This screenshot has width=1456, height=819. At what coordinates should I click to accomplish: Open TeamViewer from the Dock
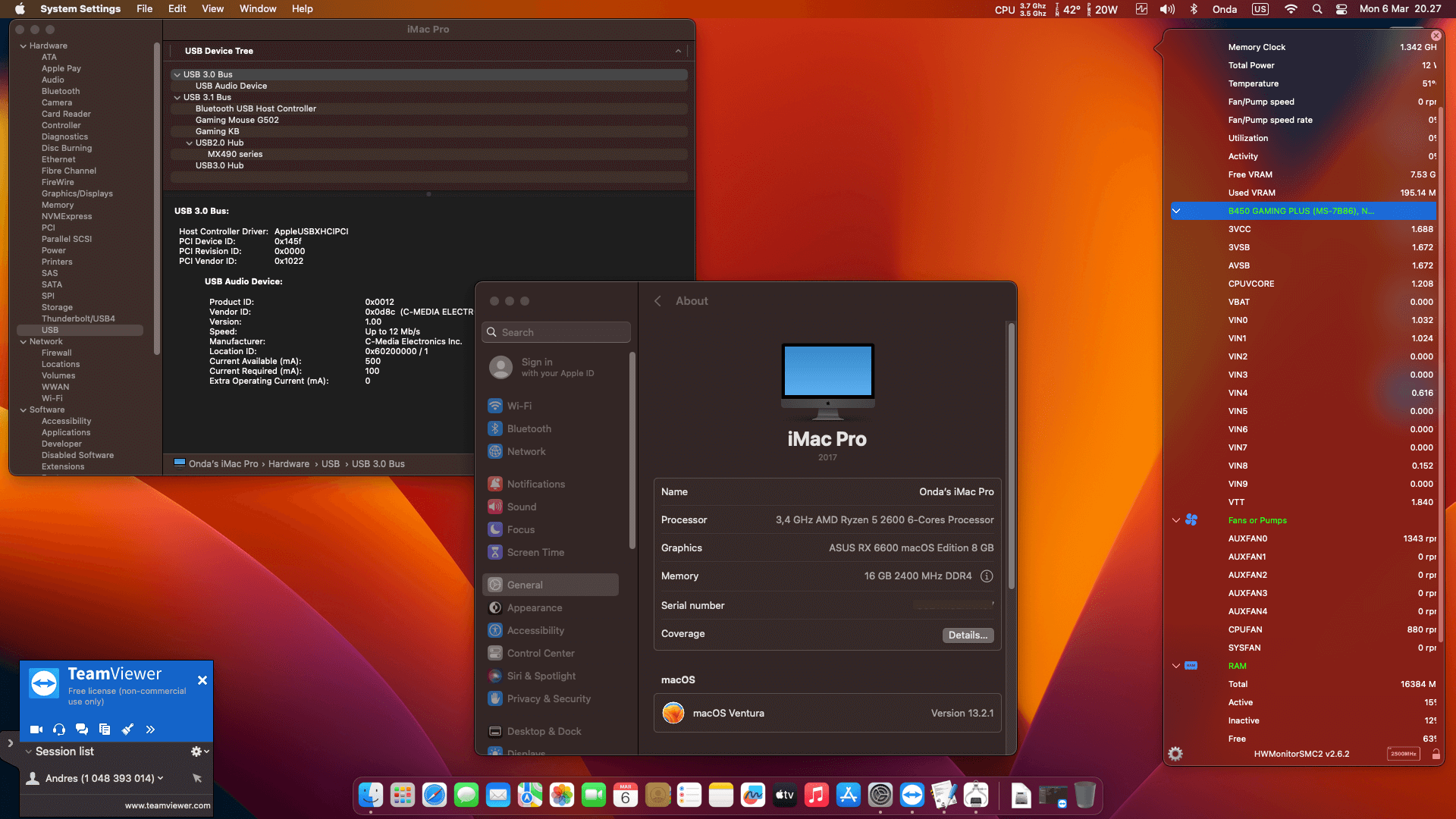tap(912, 795)
